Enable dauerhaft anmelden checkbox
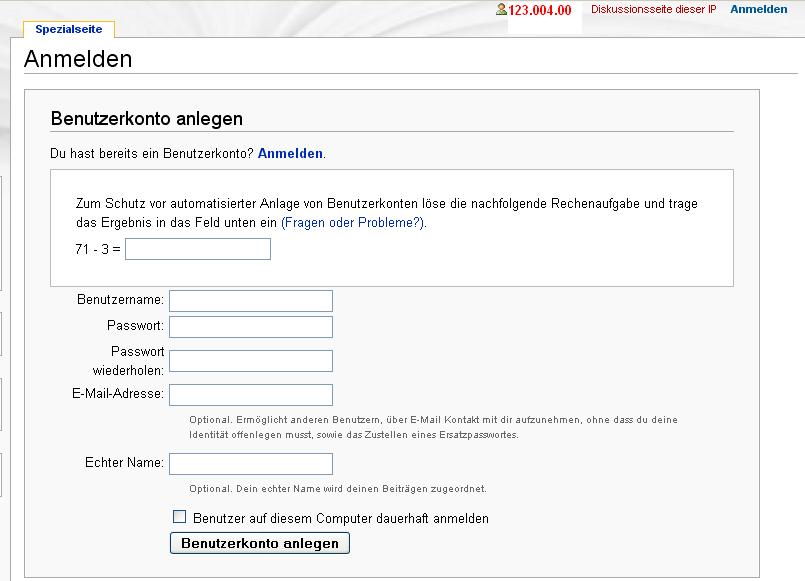The image size is (805, 581). [x=179, y=516]
